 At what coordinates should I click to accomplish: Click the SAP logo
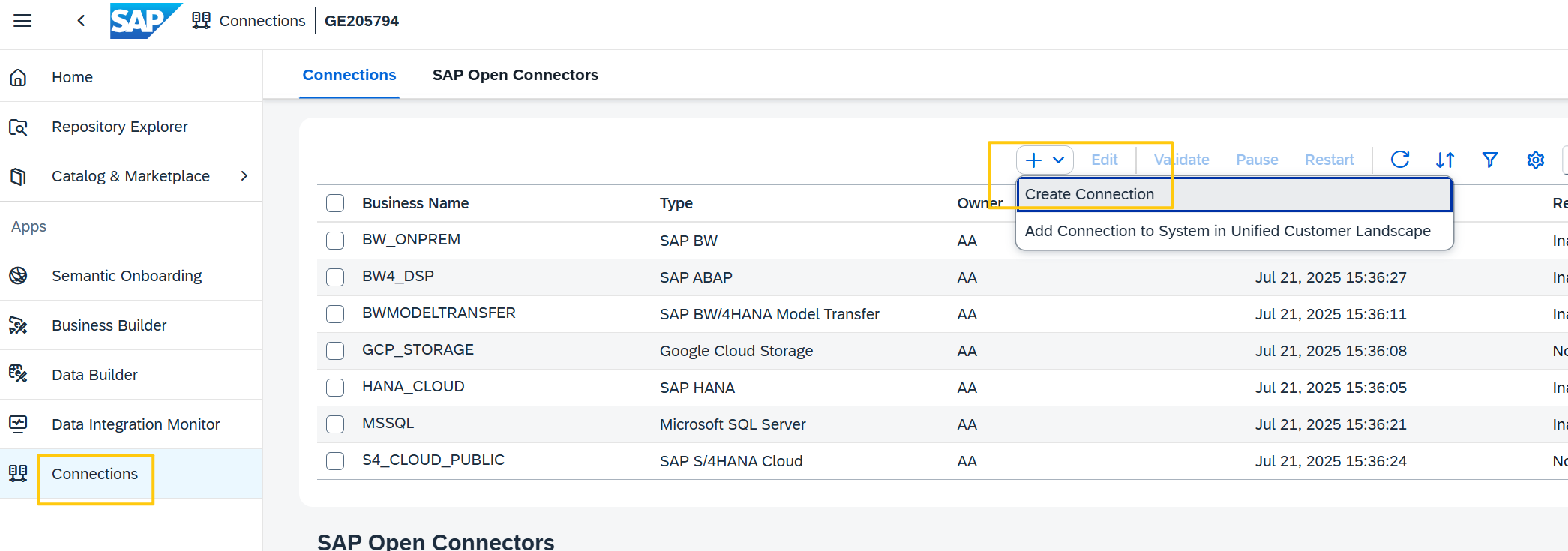coord(145,21)
